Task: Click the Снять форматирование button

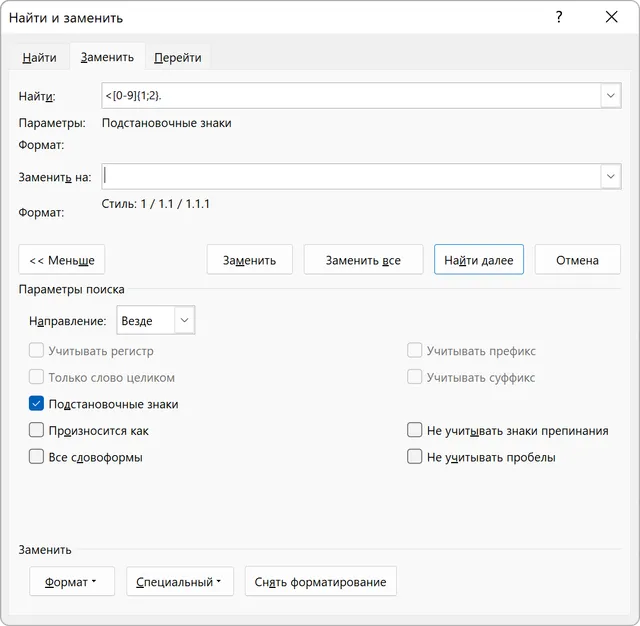Action: (x=320, y=581)
